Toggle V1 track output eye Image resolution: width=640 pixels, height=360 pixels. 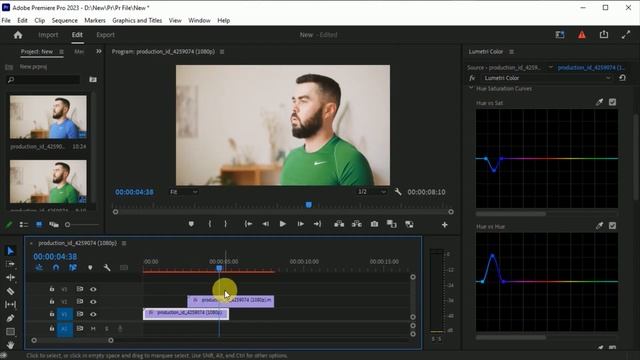(x=93, y=314)
